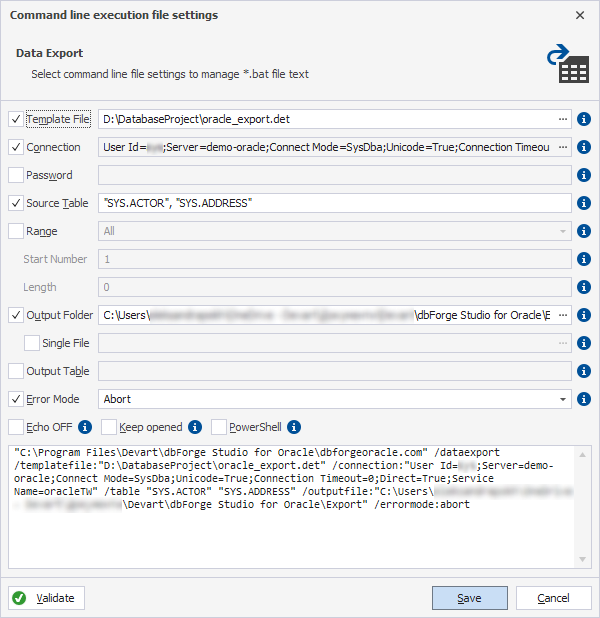Enable the PowerShell checkbox
Screen dimensions: 600x618
coord(219,427)
